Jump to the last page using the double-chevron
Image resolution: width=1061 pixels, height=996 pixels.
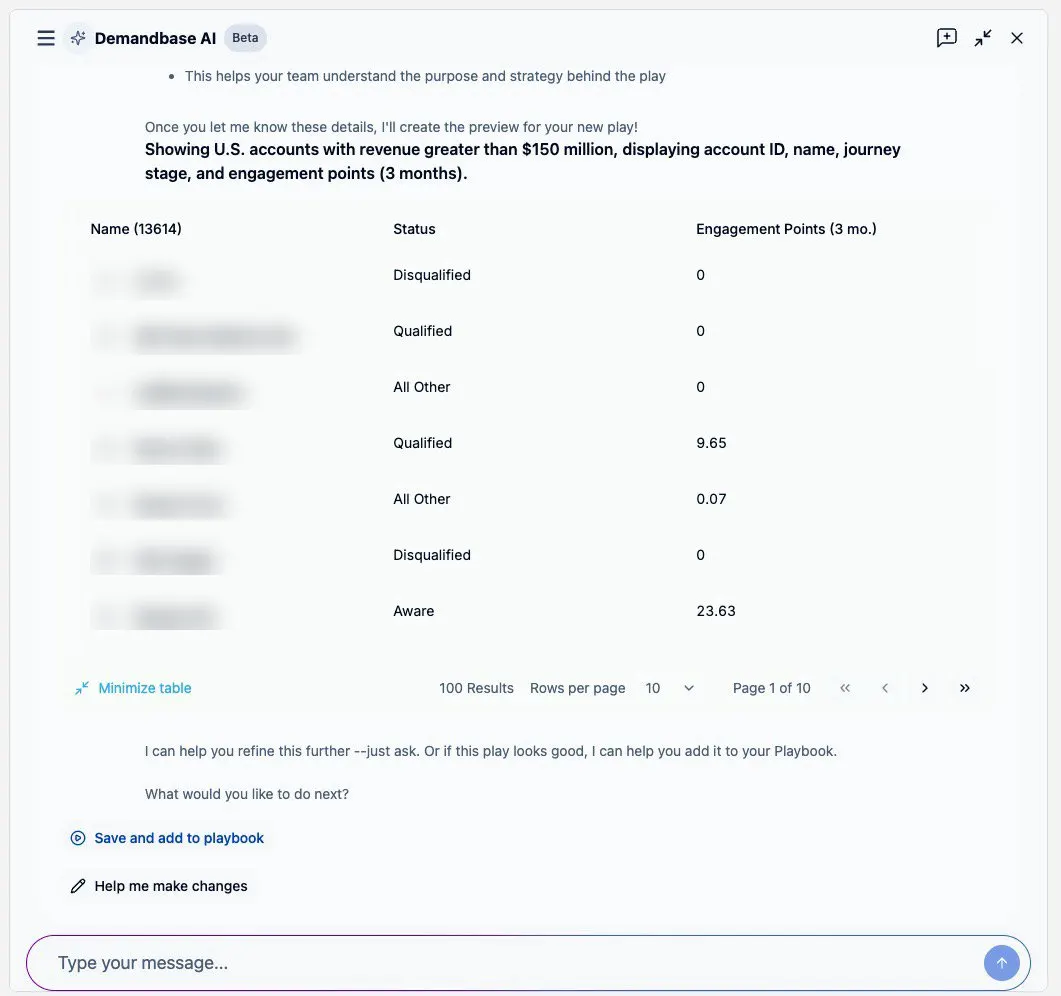pyautogui.click(x=964, y=687)
